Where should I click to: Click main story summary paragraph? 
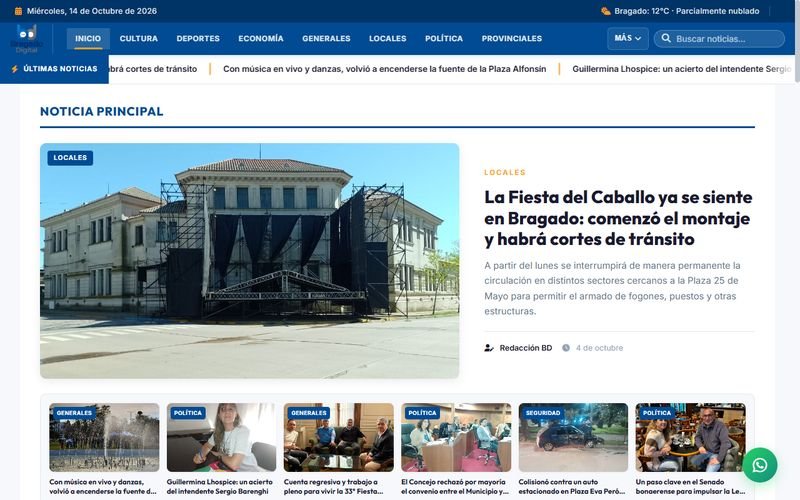(612, 288)
